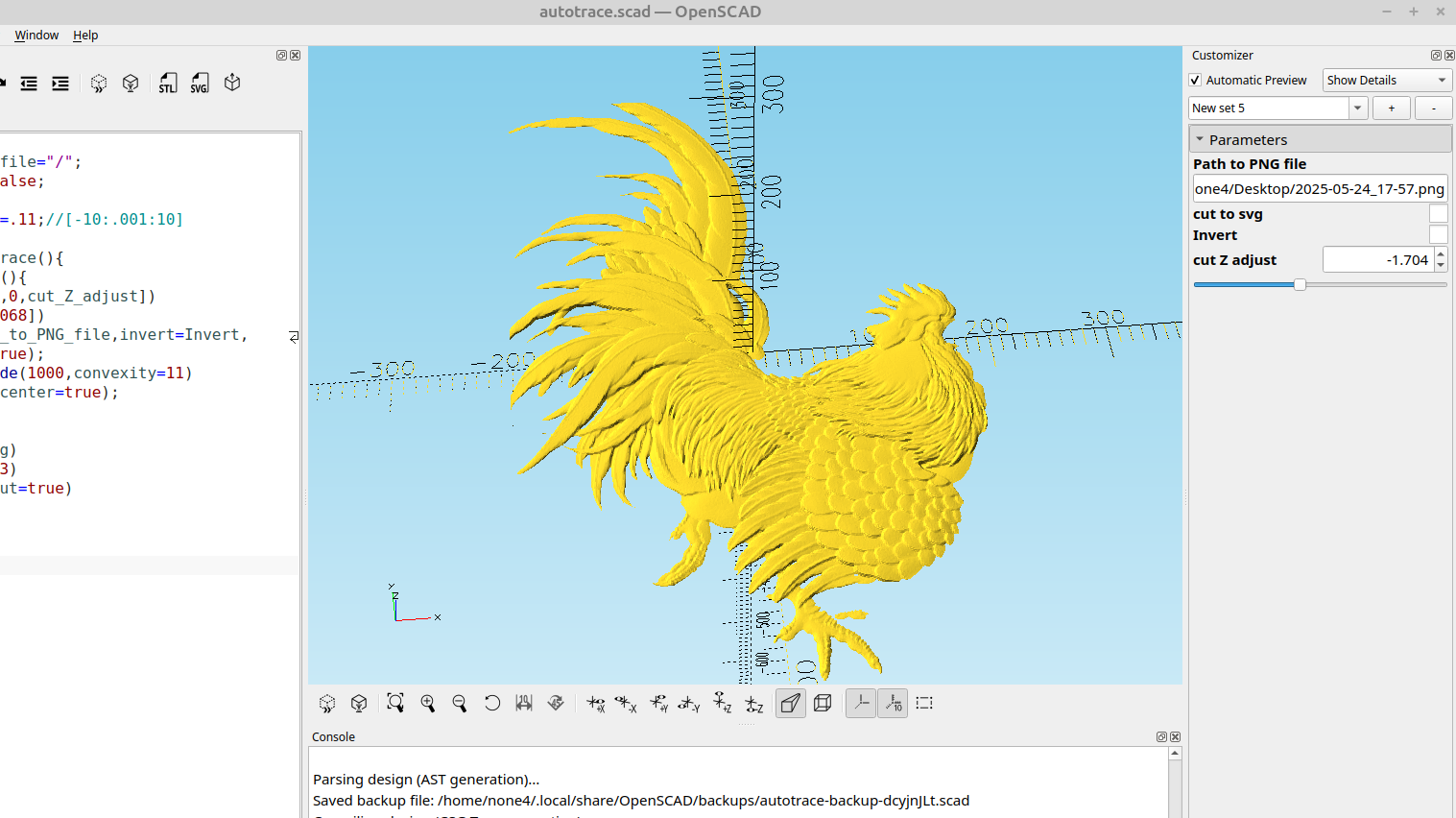The width and height of the screenshot is (1456, 818).
Task: Click code line 'center=true);'
Action: point(60,392)
